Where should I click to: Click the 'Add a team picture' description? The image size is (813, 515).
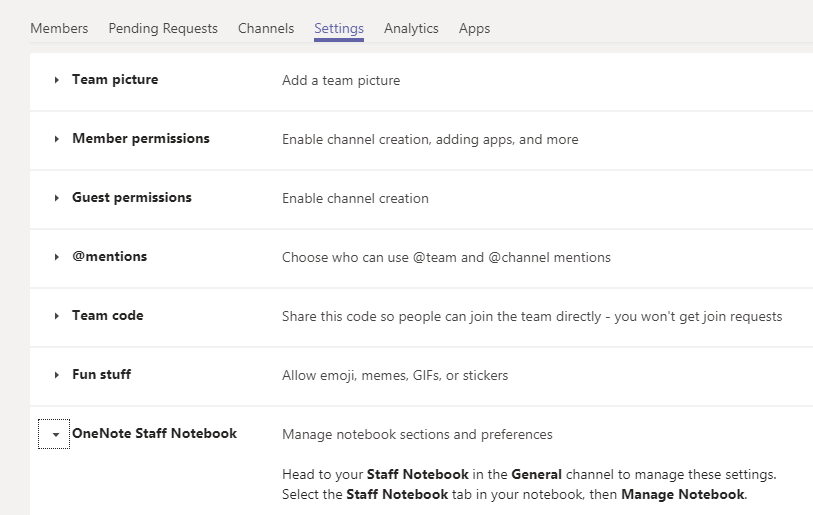(341, 81)
